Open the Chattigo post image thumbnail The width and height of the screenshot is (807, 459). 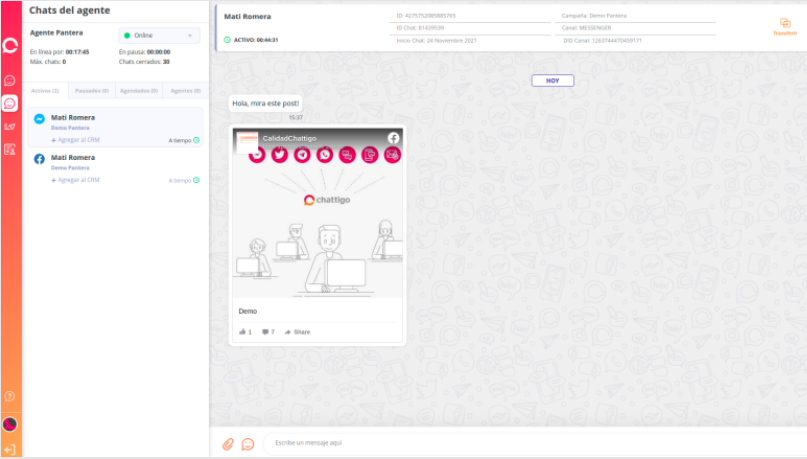(317, 213)
